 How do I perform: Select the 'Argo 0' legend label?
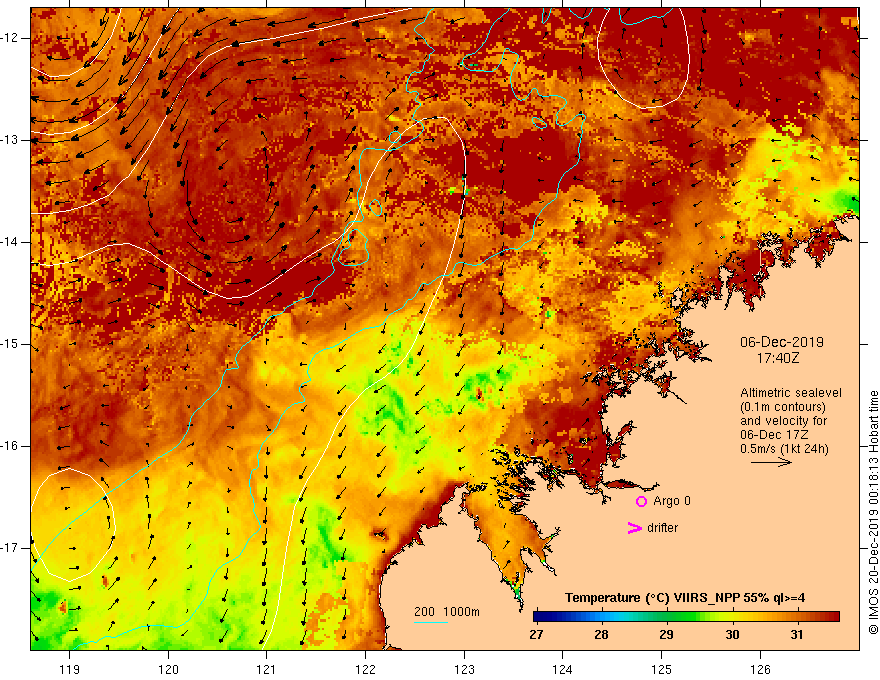click(x=672, y=501)
